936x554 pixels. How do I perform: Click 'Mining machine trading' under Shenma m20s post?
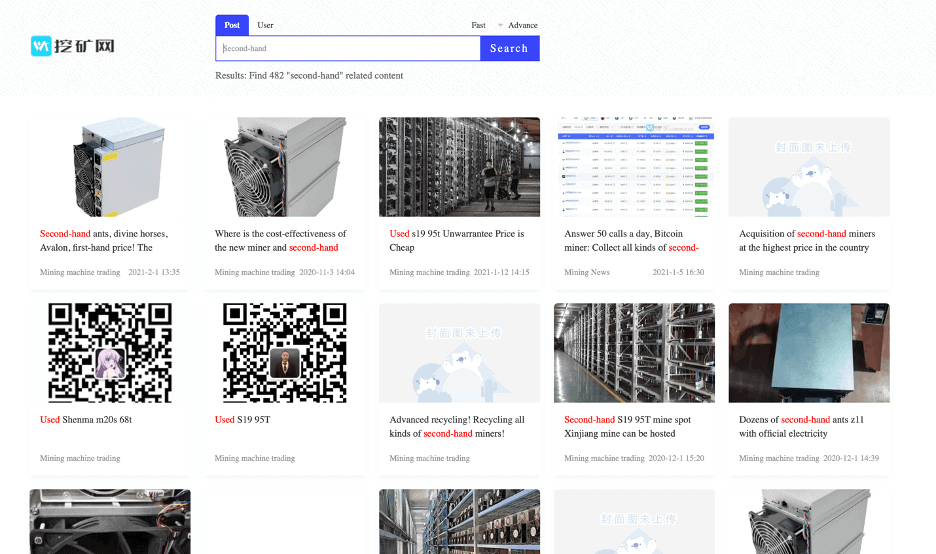point(80,458)
